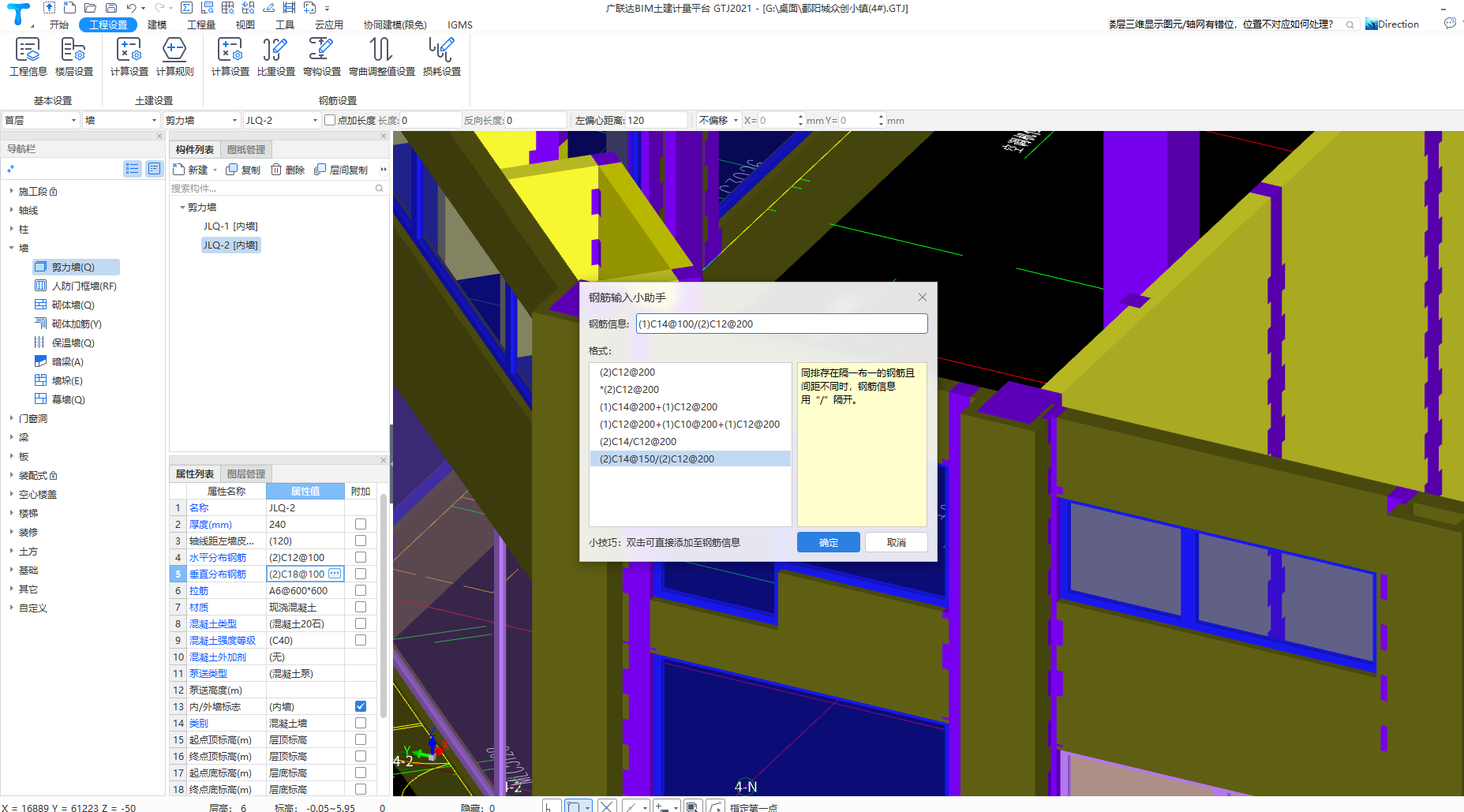Image resolution: width=1464 pixels, height=812 pixels.
Task: Click the open folder icon
Action: click(90, 8)
